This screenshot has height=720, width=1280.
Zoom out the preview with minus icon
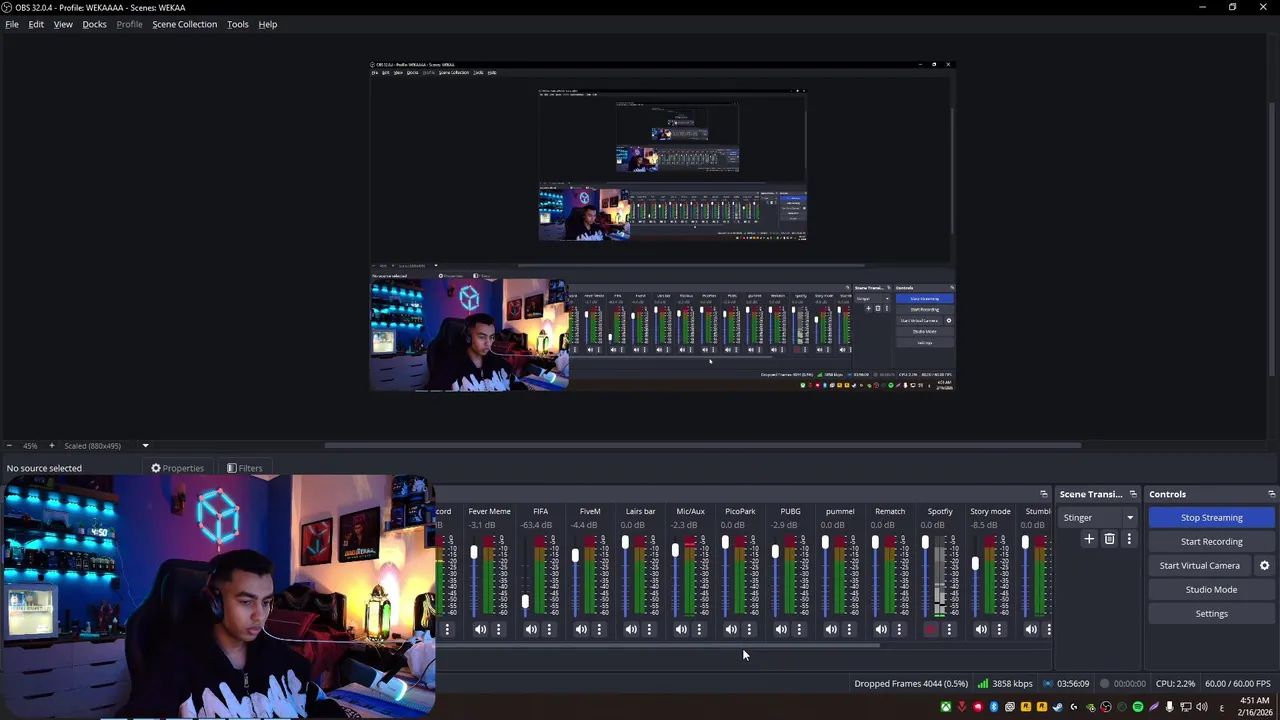(9, 446)
